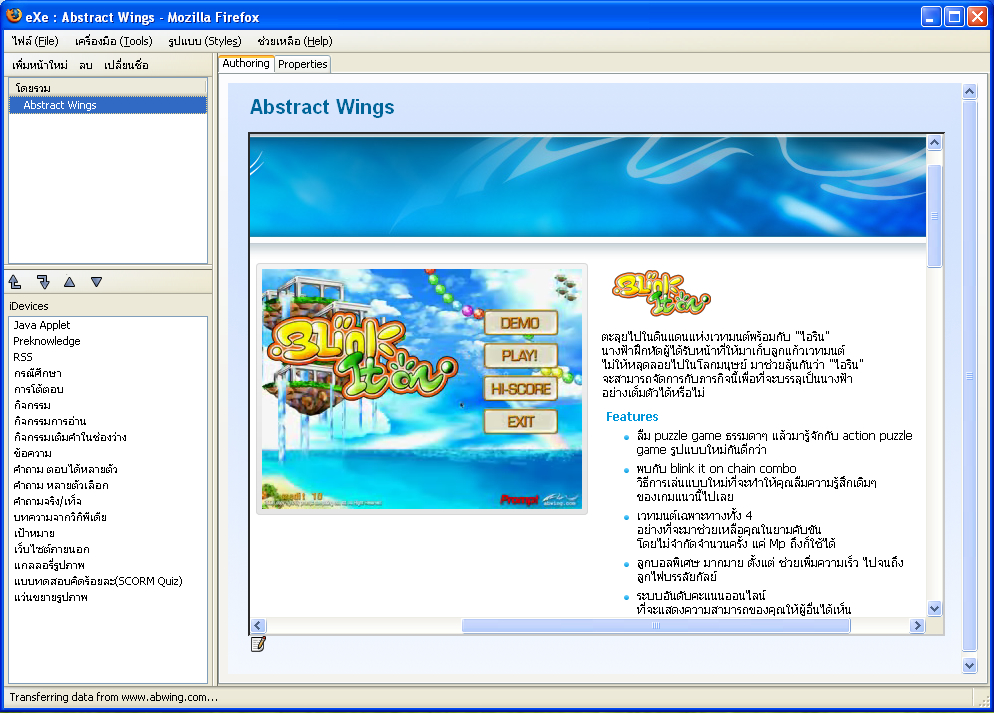This screenshot has height=713, width=994.
Task: Click the edit iDevice notepad icon
Action: click(258, 644)
